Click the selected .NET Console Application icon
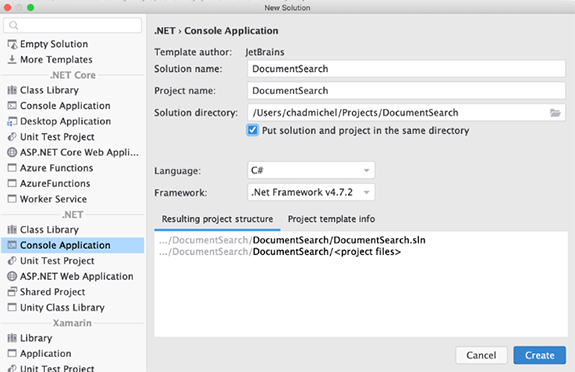This screenshot has height=372, width=575. tap(12, 245)
